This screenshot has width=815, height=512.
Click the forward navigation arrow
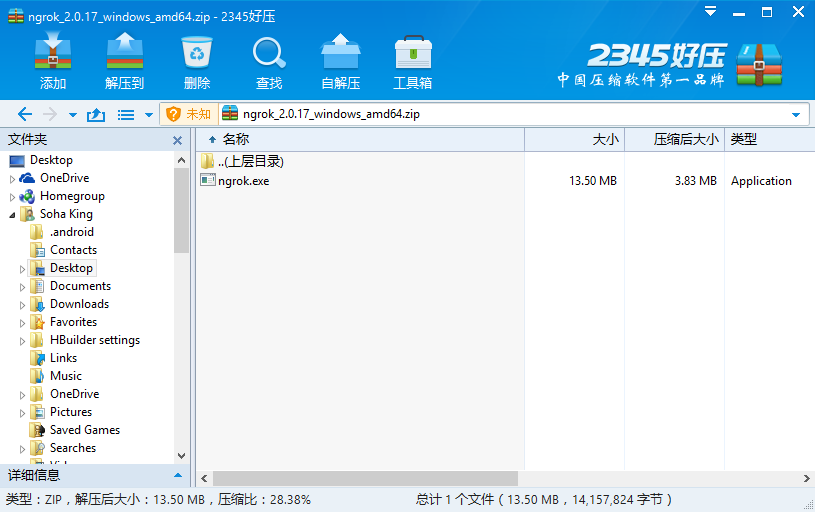click(x=50, y=114)
